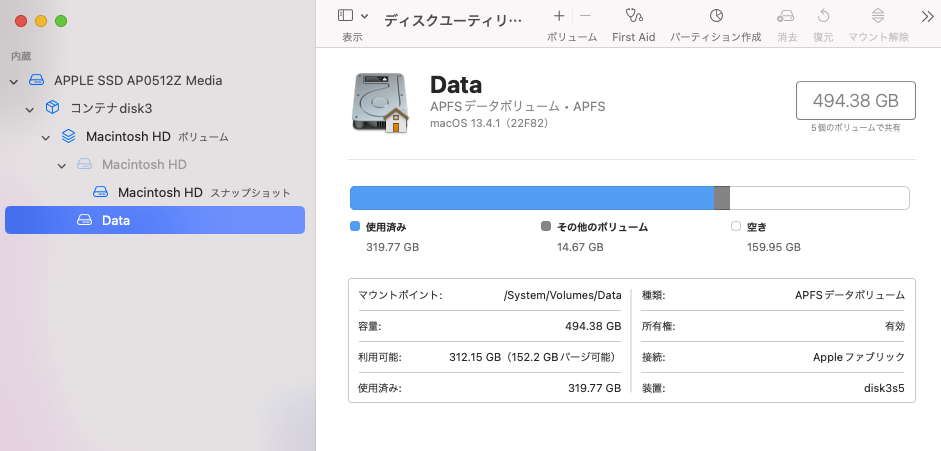Screen dimensions: 941x451
Task: Click the gray その他のボリューム legend swatch
Action: [x=546, y=227]
